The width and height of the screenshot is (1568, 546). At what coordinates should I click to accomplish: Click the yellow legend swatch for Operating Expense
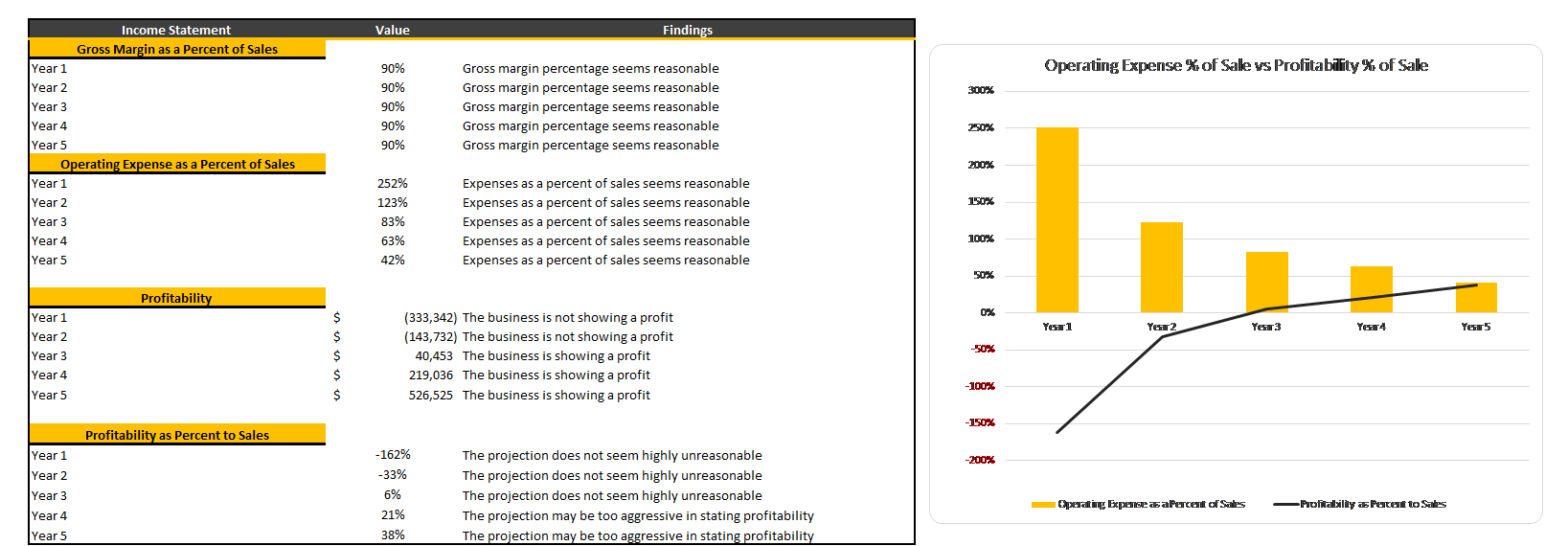[x=1043, y=504]
